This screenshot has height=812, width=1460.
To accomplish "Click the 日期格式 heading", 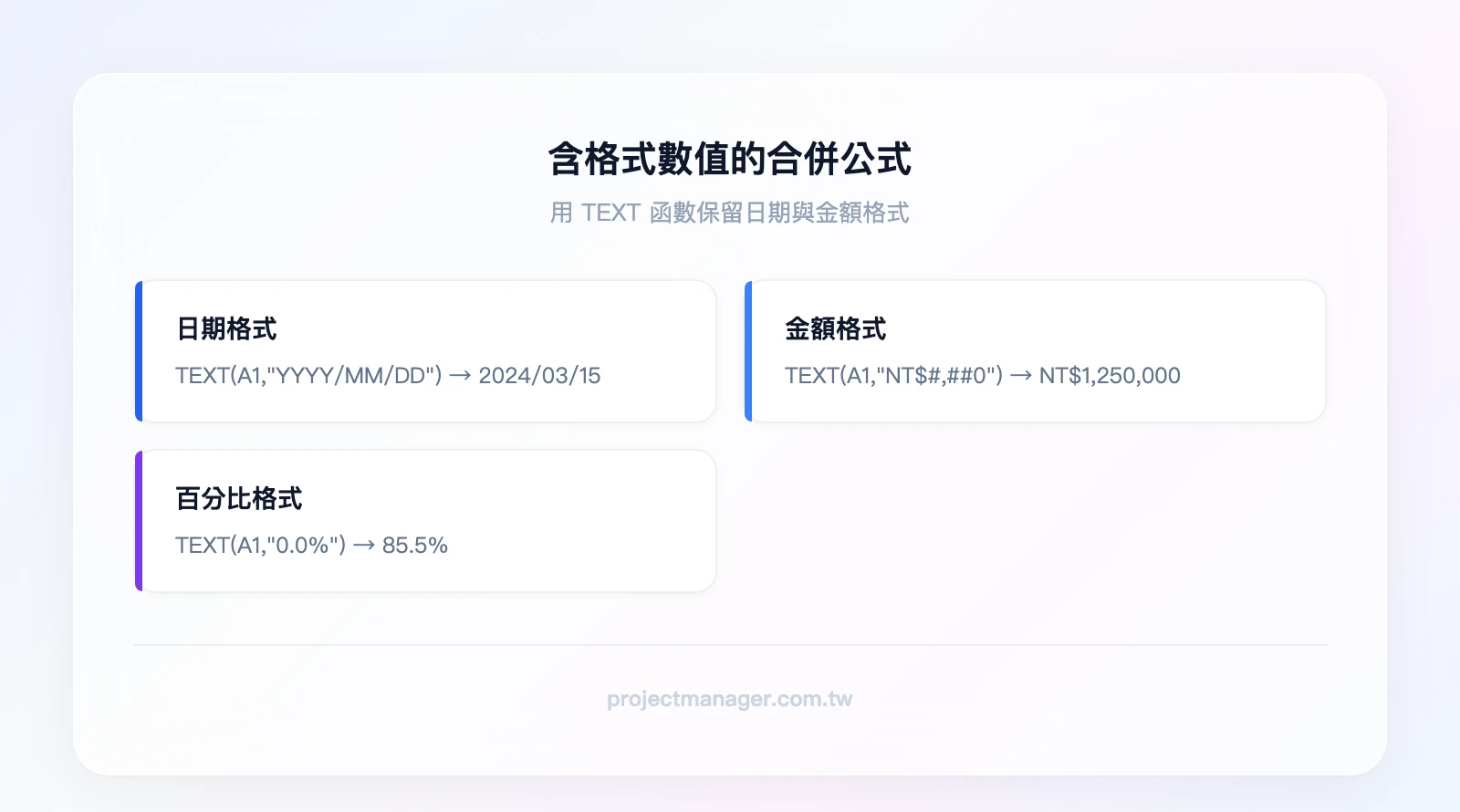I will (x=226, y=328).
